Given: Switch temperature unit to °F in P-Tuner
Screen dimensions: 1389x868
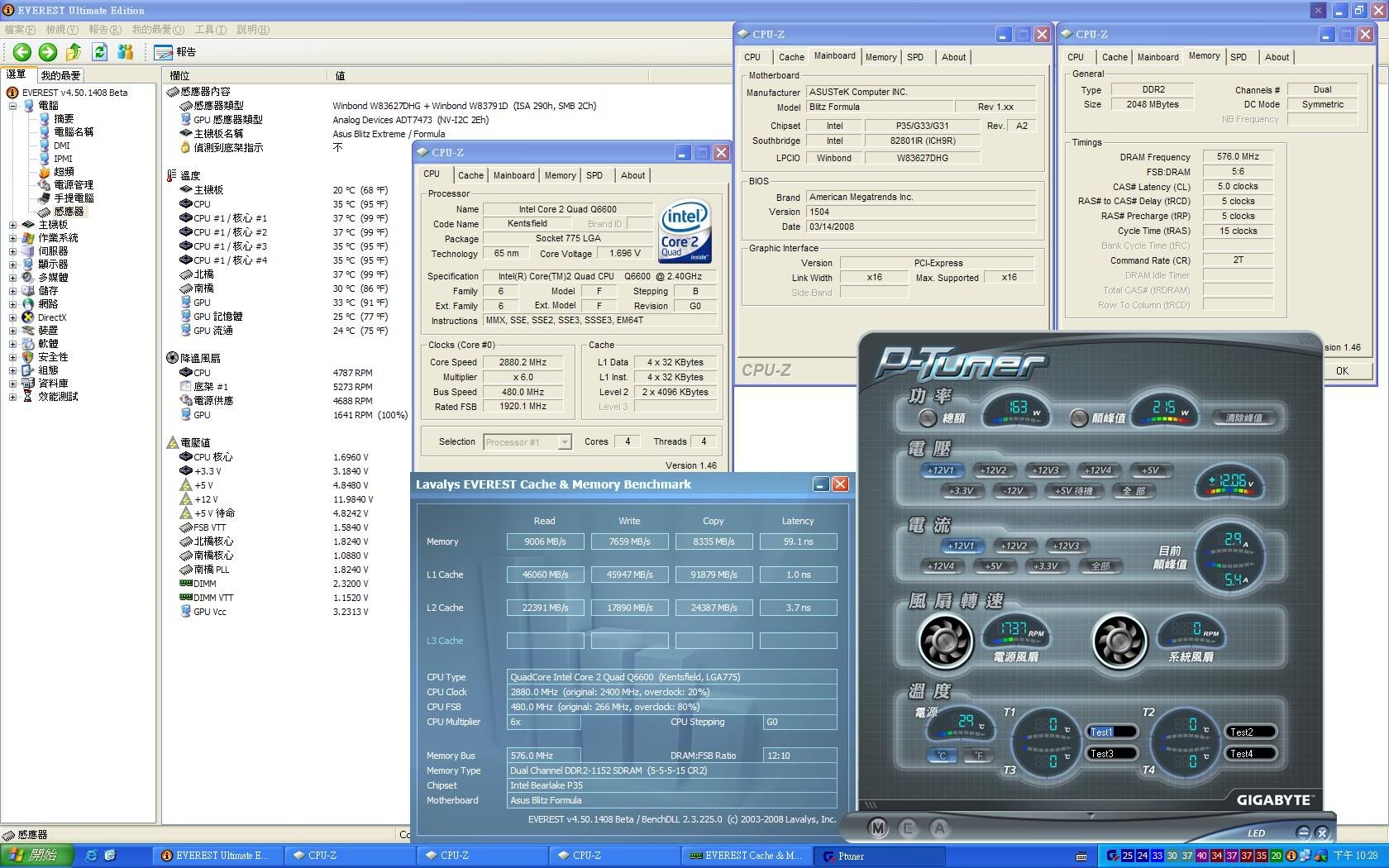Looking at the screenshot, I should (x=979, y=756).
